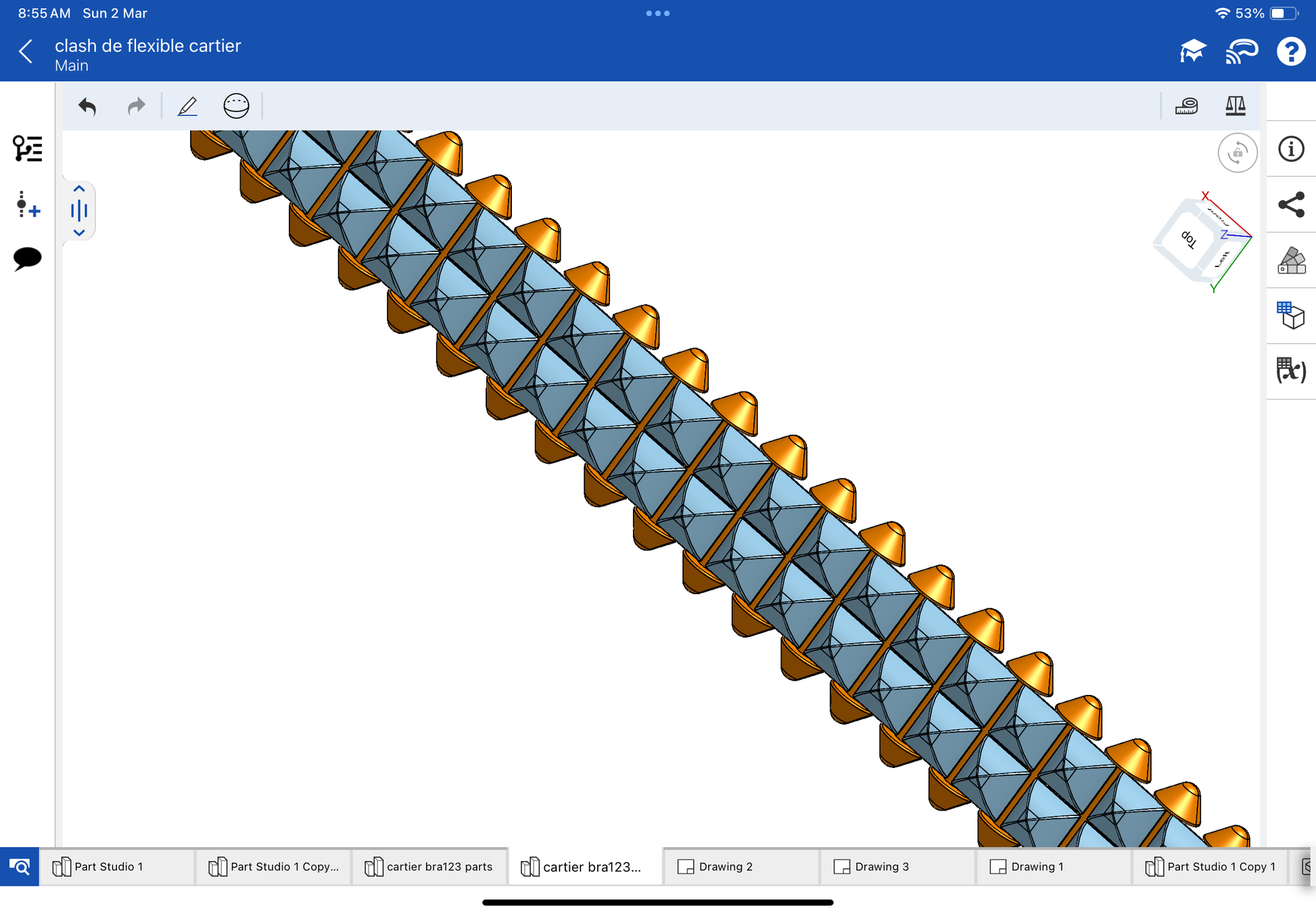Go back using header back arrow
1316x914 pixels.
click(26, 51)
